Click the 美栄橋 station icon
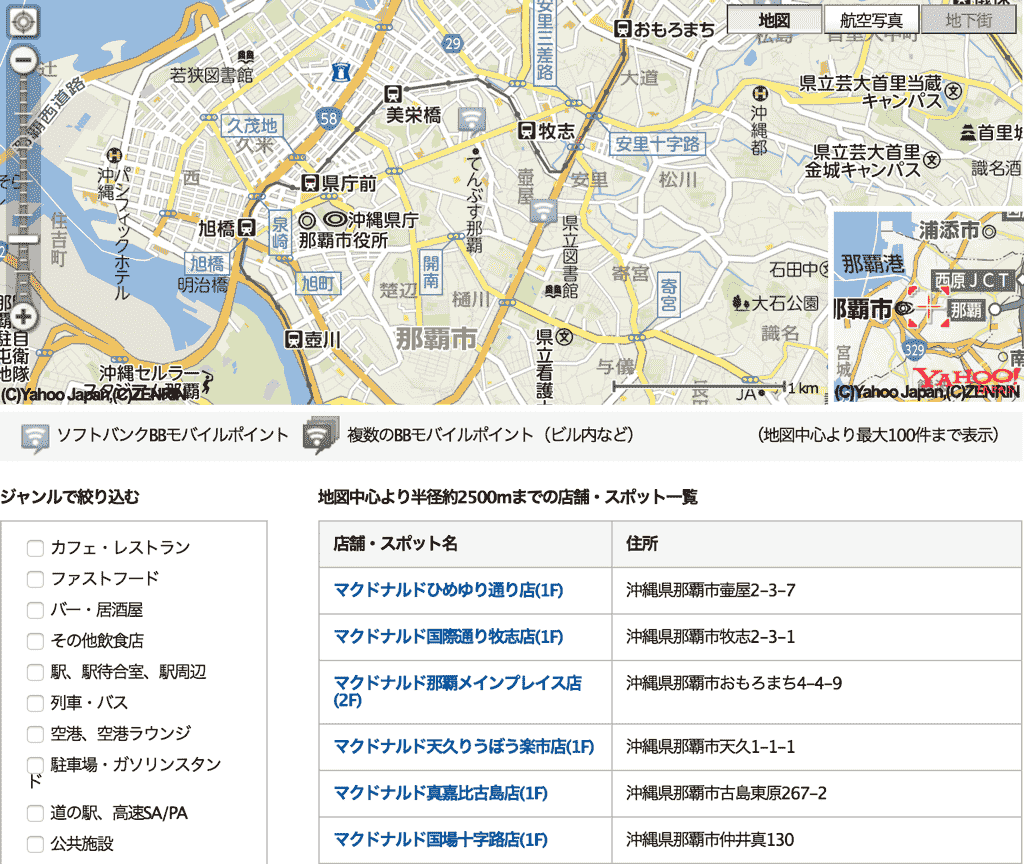1024x864 pixels. (x=392, y=93)
